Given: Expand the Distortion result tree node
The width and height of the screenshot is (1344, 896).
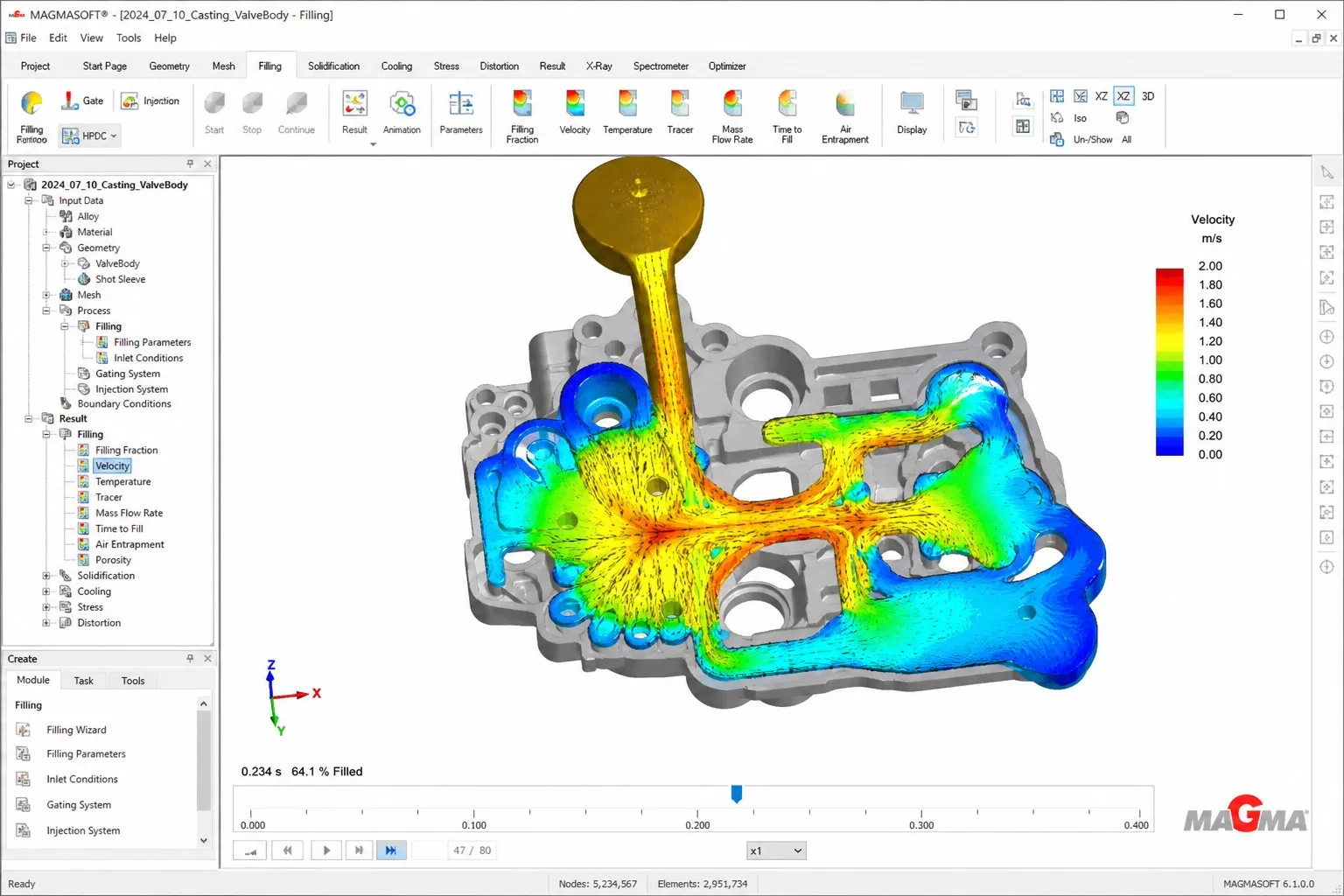Looking at the screenshot, I should tap(46, 623).
